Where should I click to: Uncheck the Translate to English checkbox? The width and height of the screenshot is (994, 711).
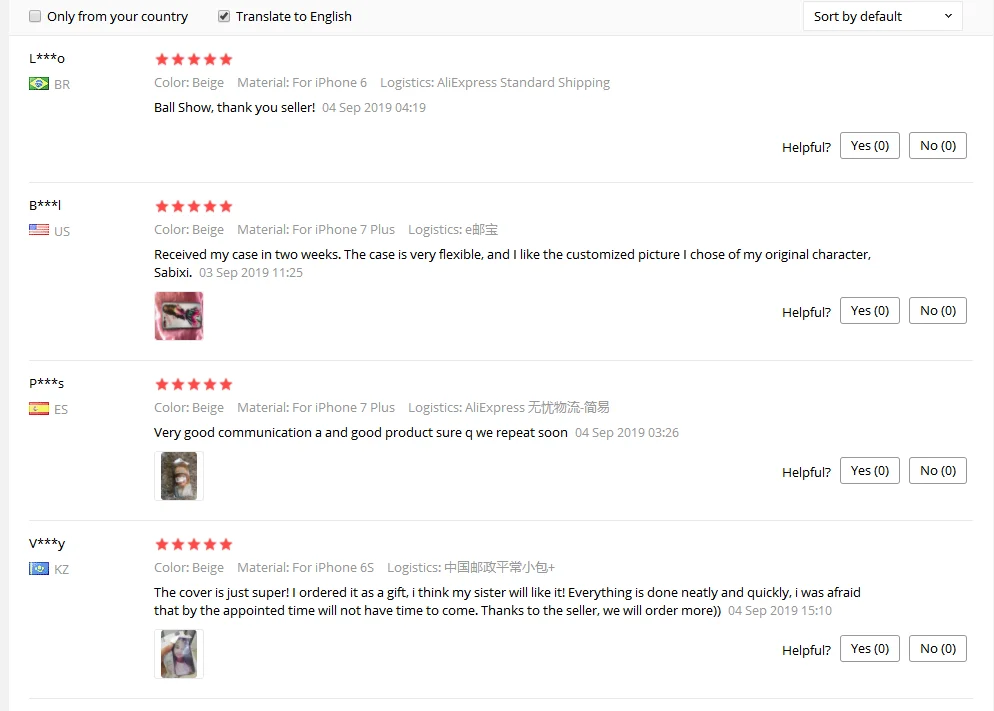[224, 16]
